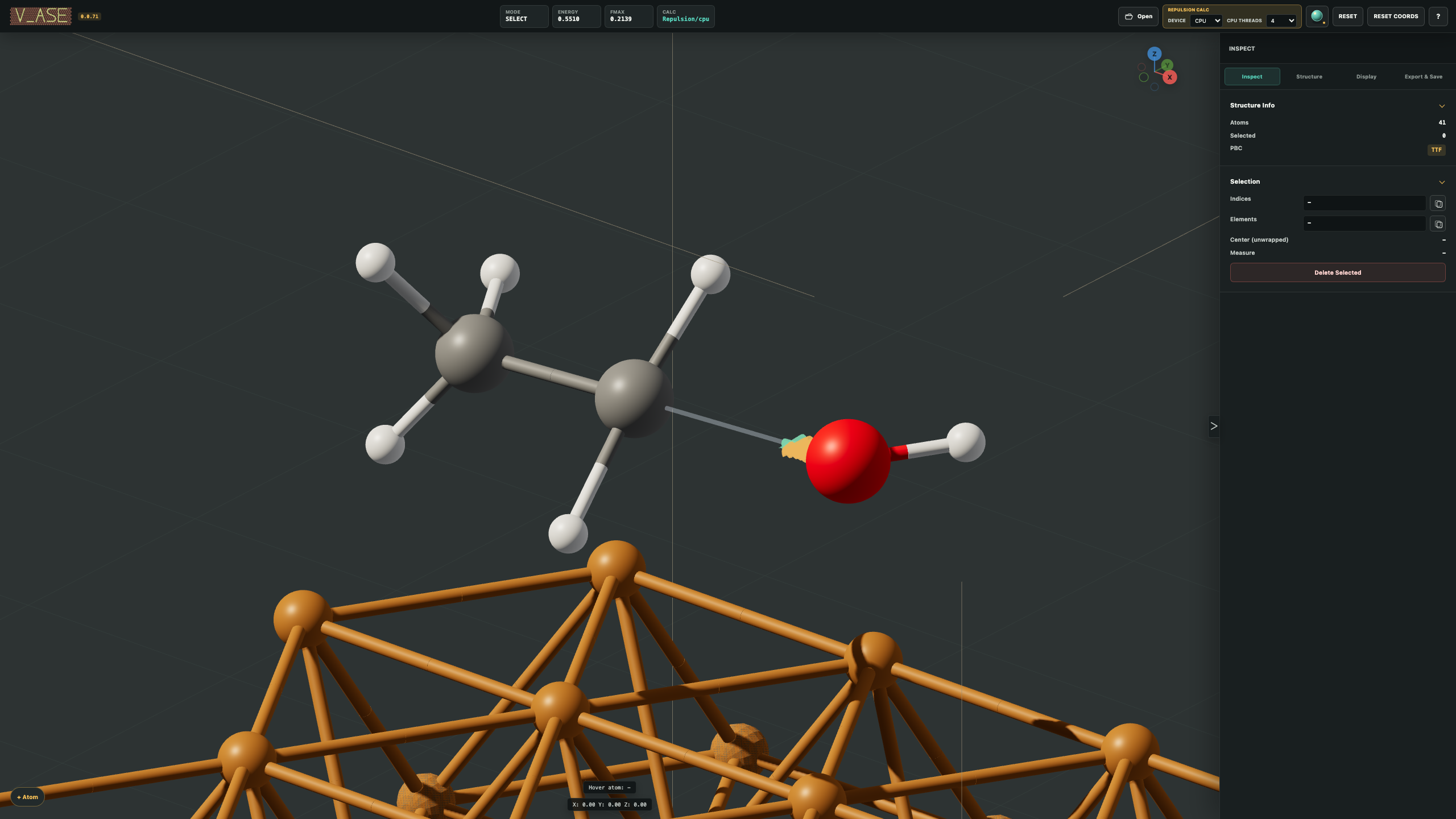Click the Hover atom readout label

point(609,788)
